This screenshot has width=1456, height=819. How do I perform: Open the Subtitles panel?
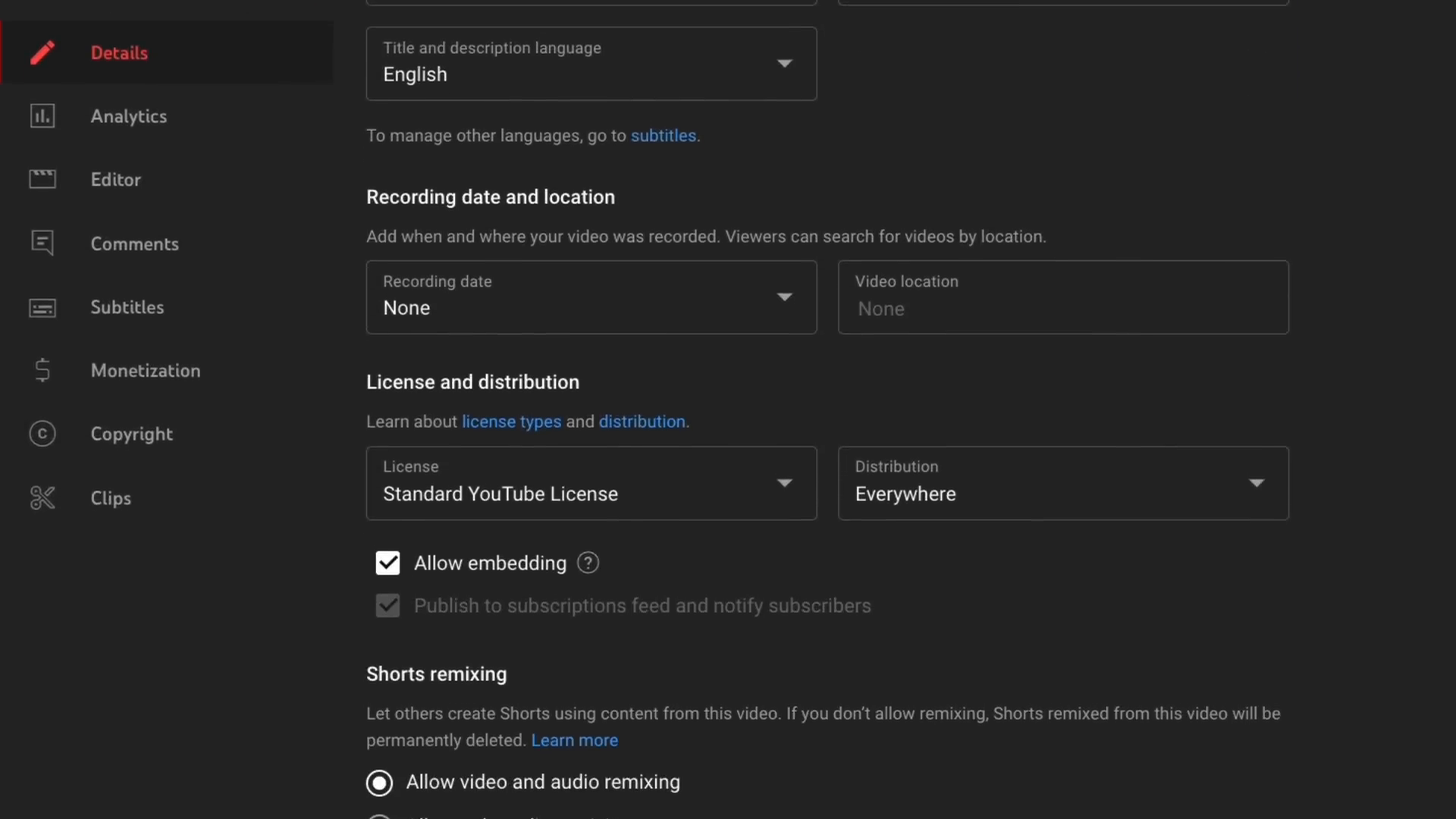click(127, 306)
